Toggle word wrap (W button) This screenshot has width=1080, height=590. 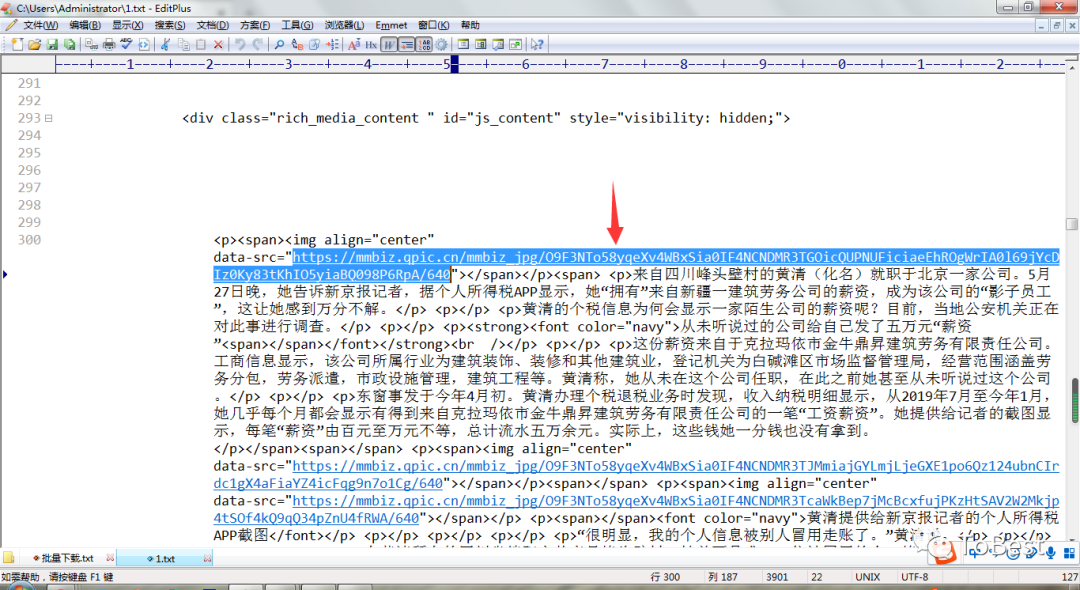click(389, 45)
